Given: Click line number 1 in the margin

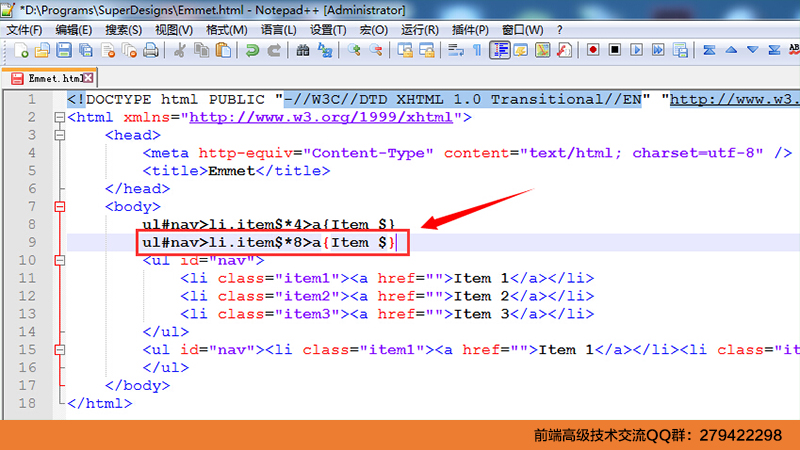Looking at the screenshot, I should (32, 99).
